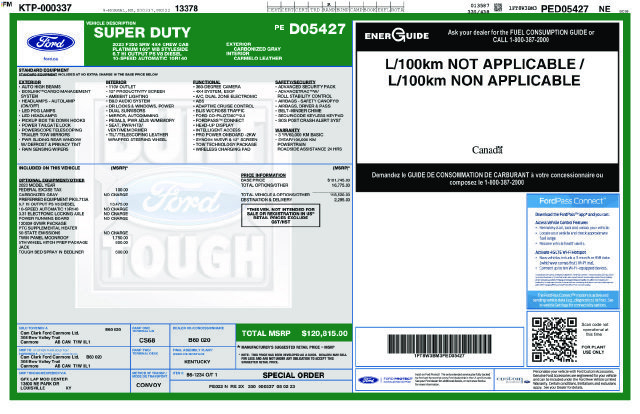
Task: Click the ADAPTIVE CRUISE CONTROL item
Action: (x=223, y=106)
